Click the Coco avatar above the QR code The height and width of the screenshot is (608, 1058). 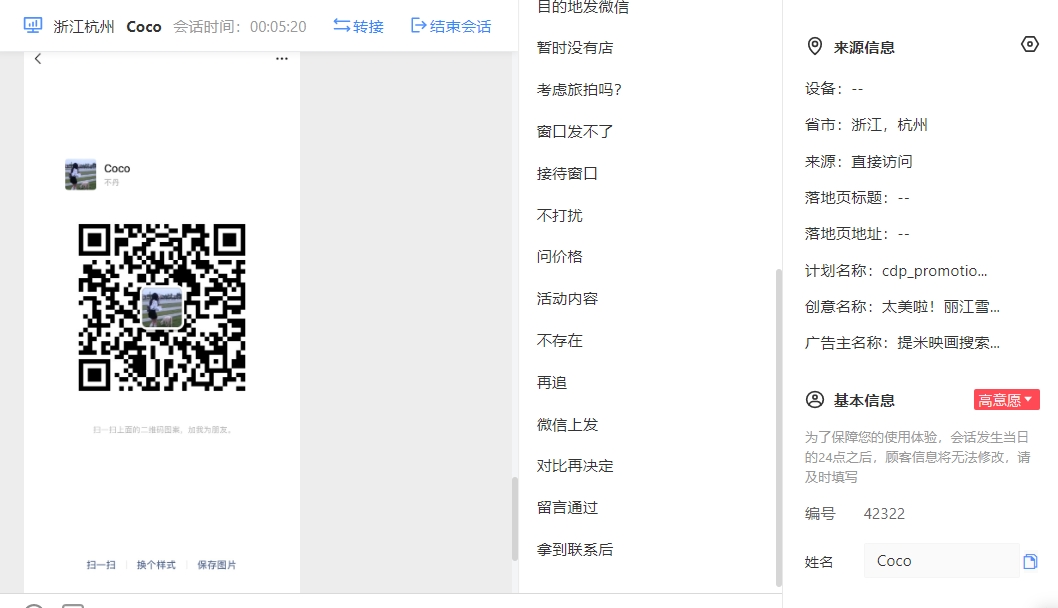click(80, 174)
